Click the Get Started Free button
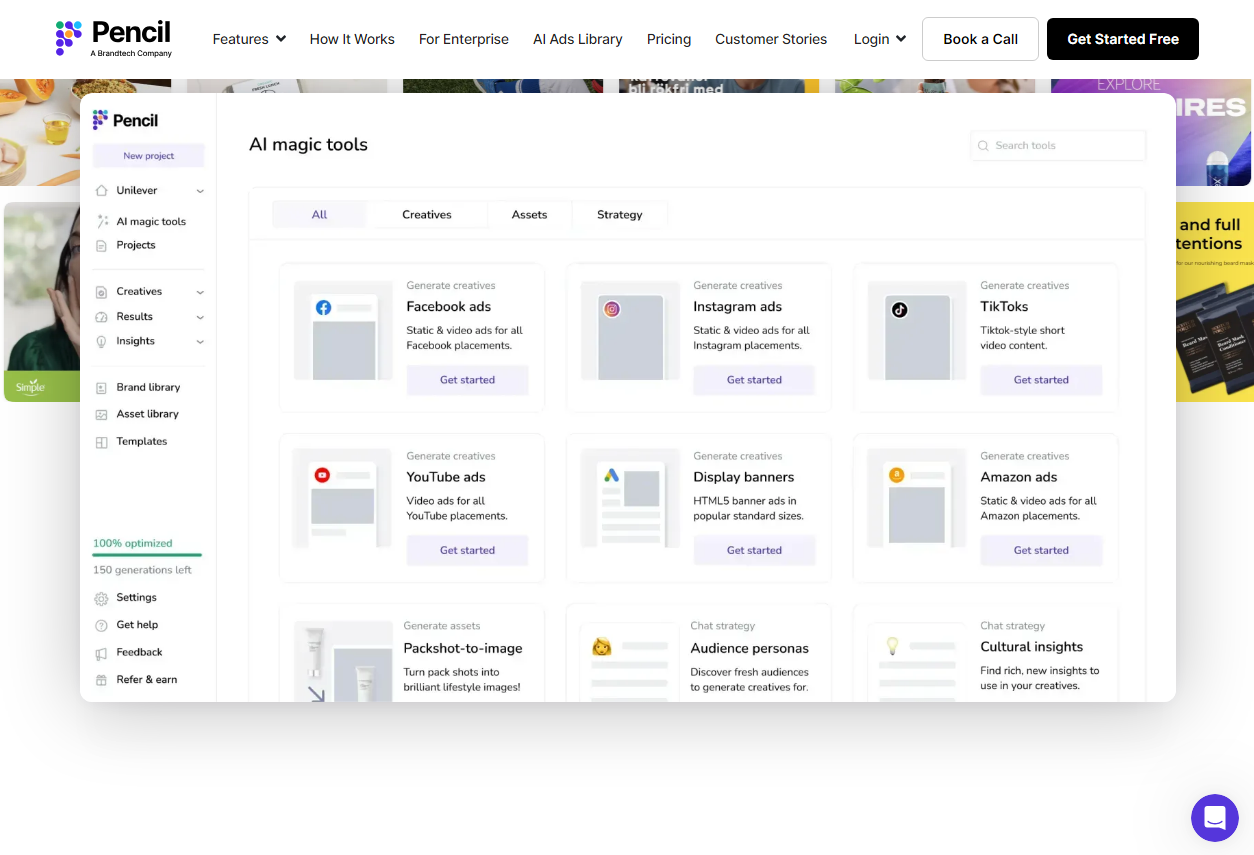Screen dimensions: 1254x855 [1123, 39]
